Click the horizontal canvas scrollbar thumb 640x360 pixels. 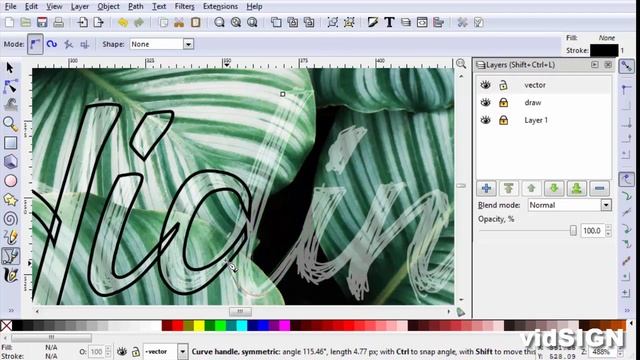click(x=240, y=311)
